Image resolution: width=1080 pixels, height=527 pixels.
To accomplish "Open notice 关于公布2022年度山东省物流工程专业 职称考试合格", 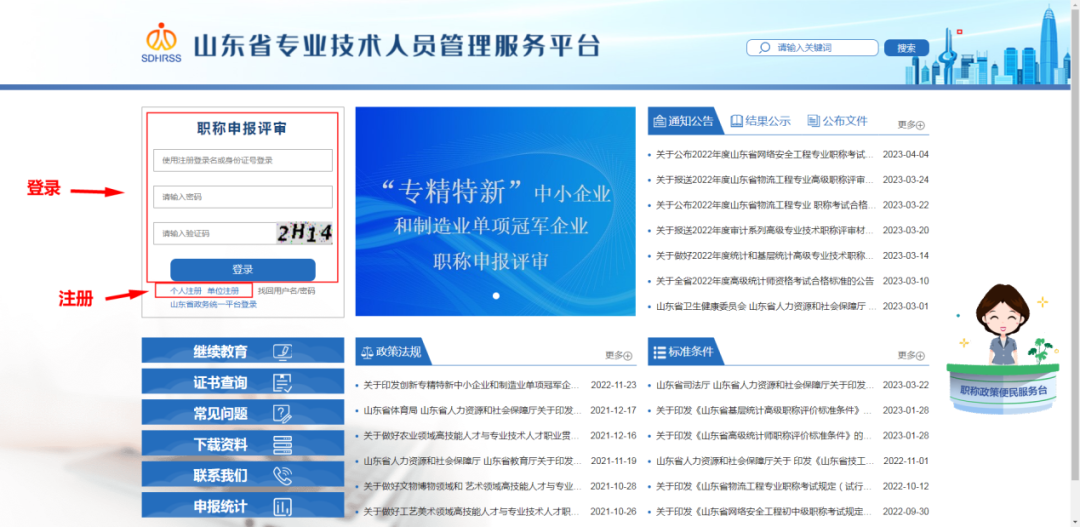I will click(765, 205).
